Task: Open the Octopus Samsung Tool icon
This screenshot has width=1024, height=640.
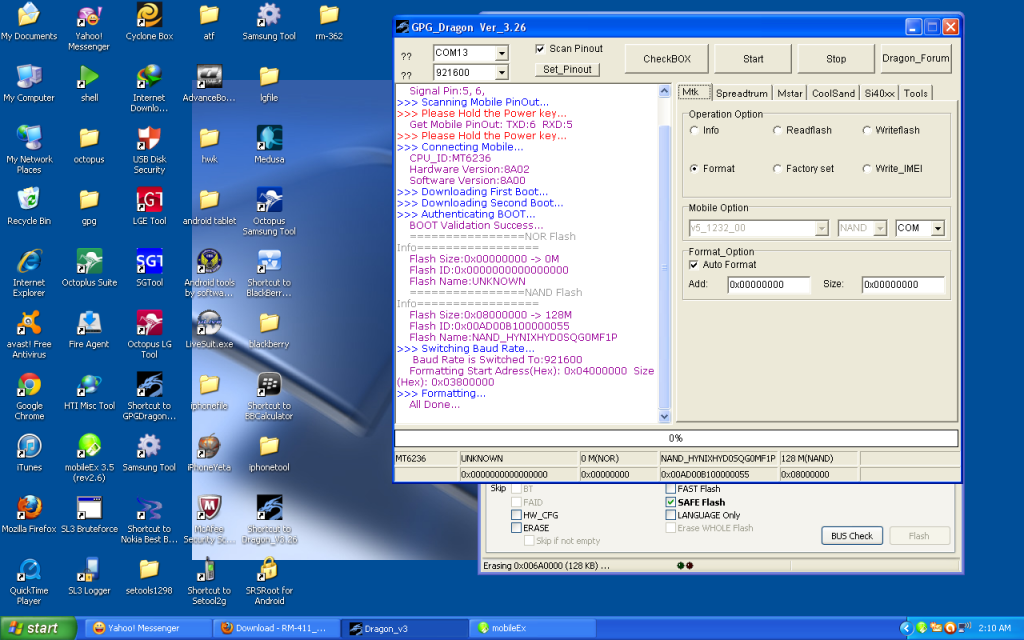Action: pyautogui.click(x=269, y=211)
